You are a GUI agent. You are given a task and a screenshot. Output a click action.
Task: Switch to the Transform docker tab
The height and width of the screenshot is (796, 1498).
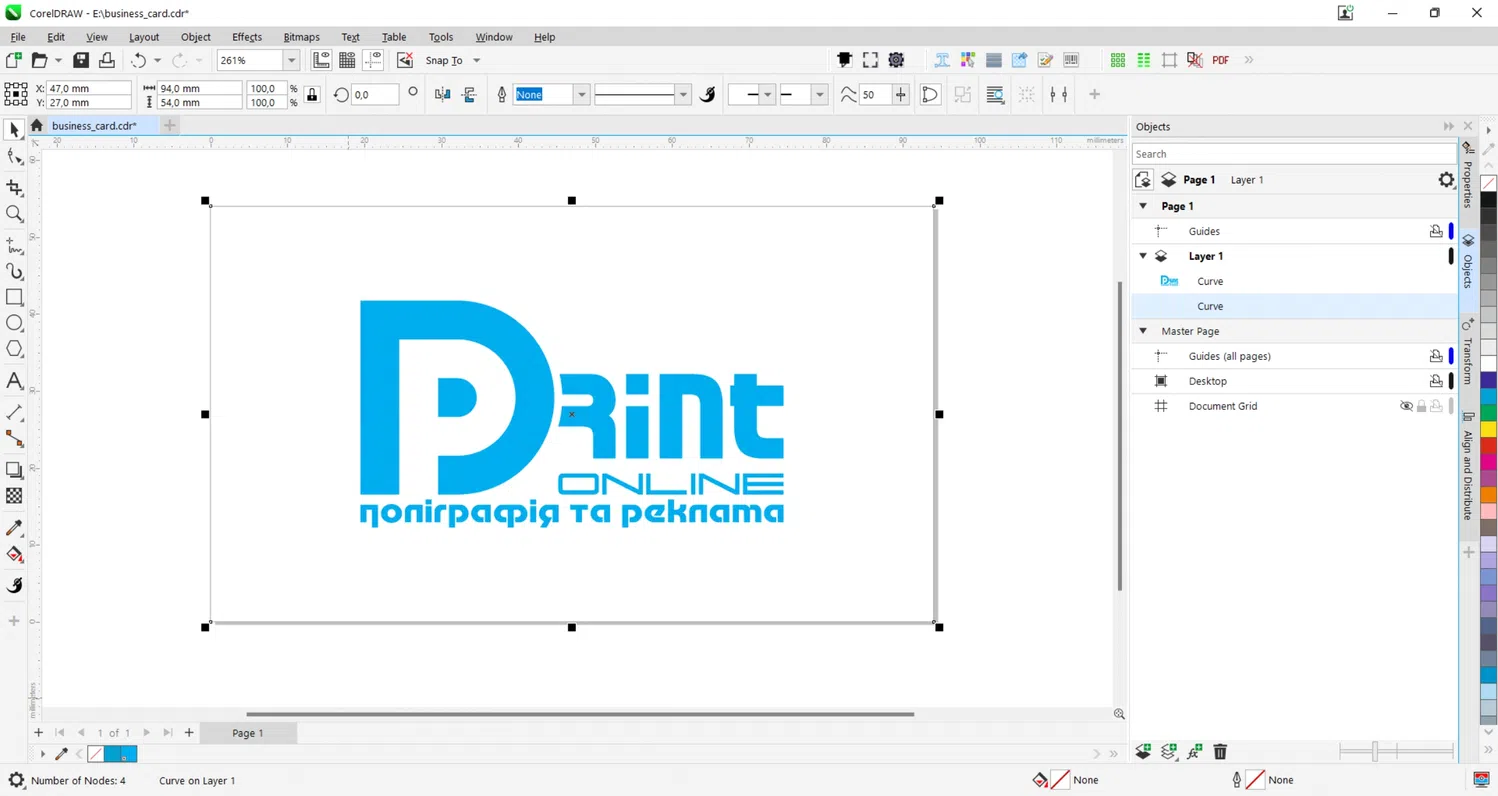pyautogui.click(x=1468, y=352)
